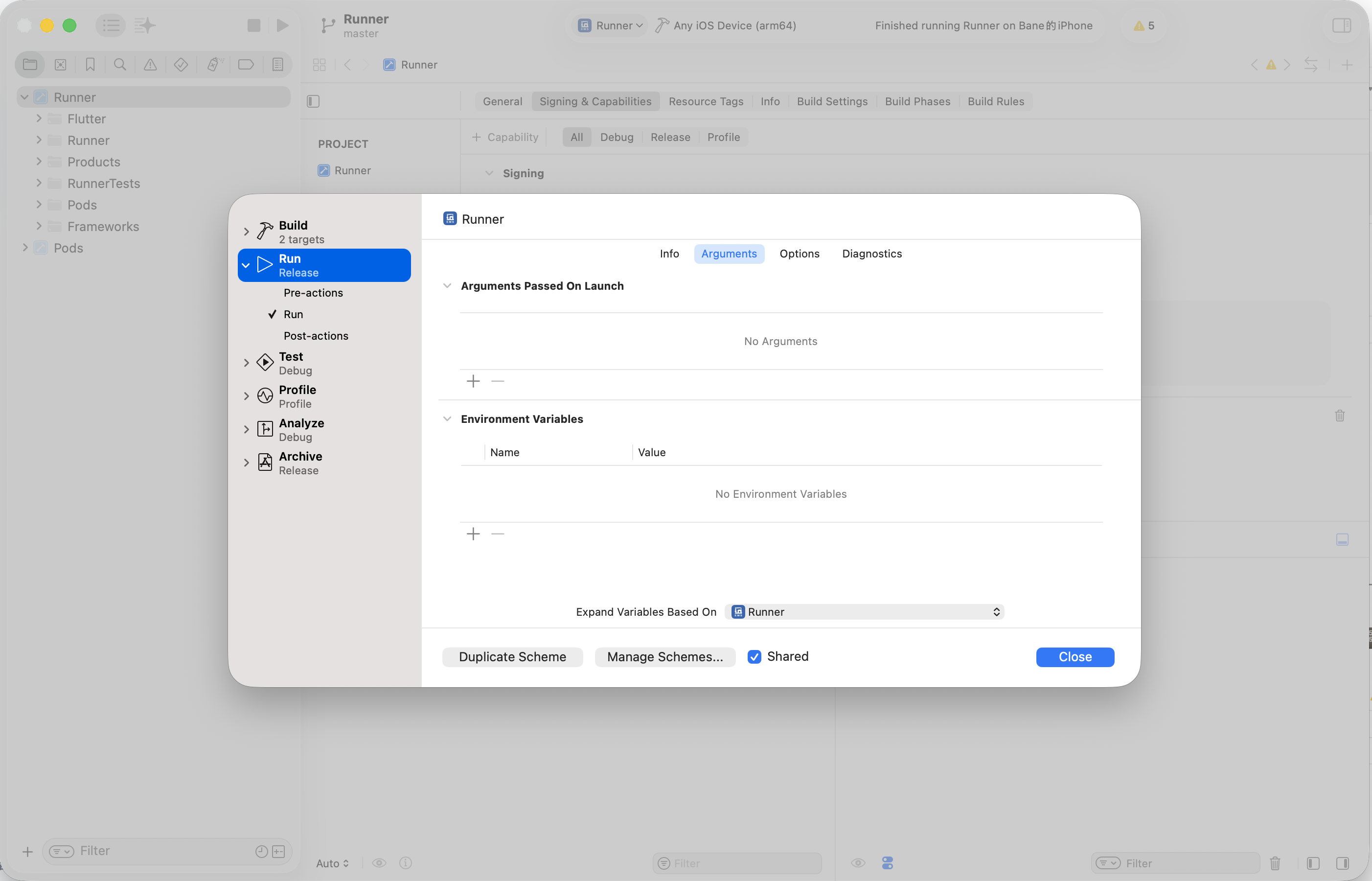The image size is (1372, 881).
Task: Click the Build hammer icon in scheme sidebar
Action: coord(265,231)
